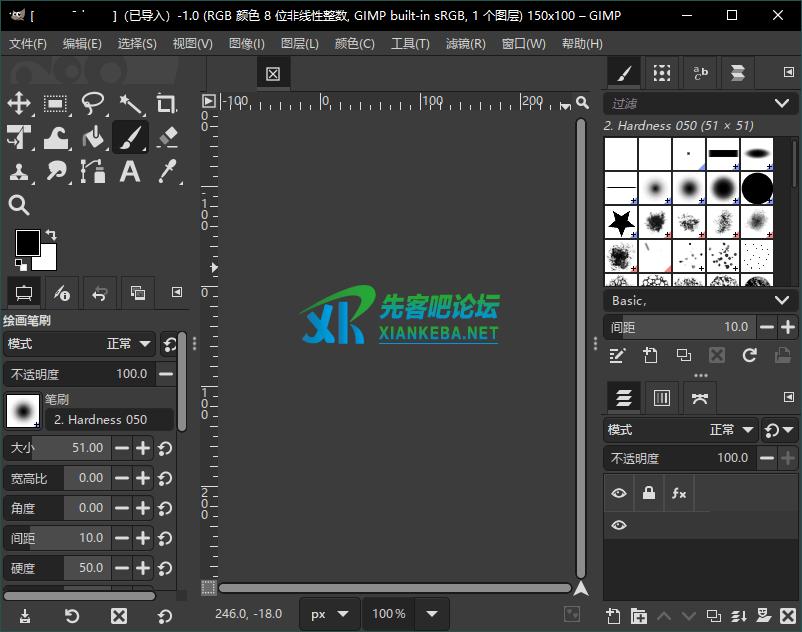The image size is (802, 632).
Task: Click the refresh brushes button
Action: point(749,355)
